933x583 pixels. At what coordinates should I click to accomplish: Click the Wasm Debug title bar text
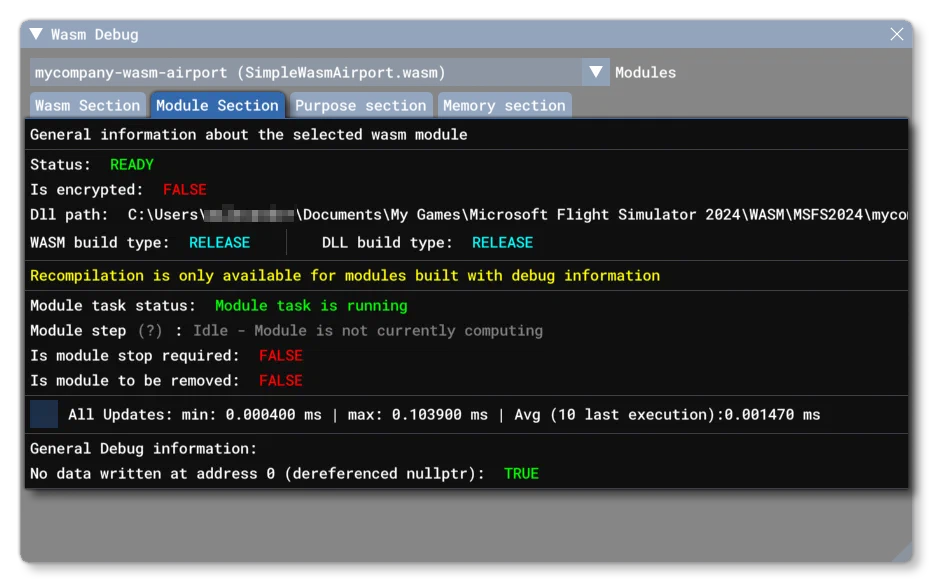tap(95, 35)
